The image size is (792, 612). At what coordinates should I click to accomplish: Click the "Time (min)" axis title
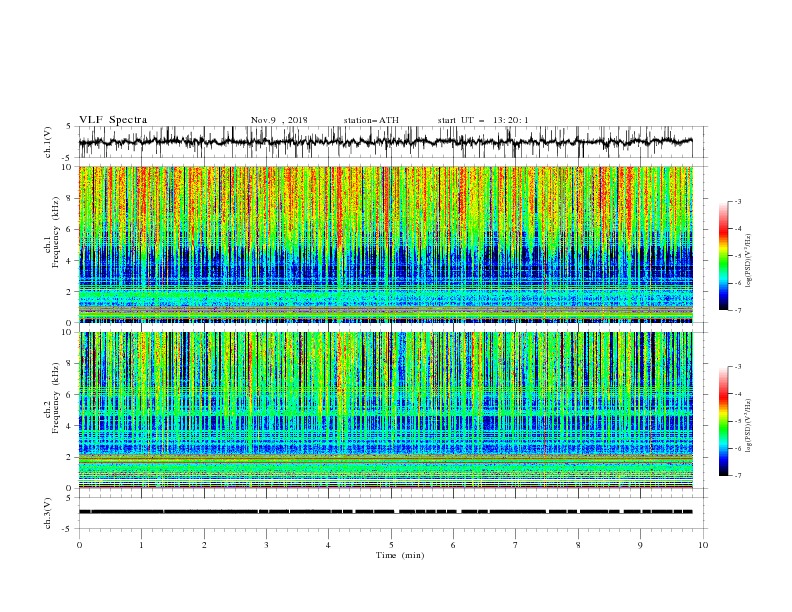[400, 555]
